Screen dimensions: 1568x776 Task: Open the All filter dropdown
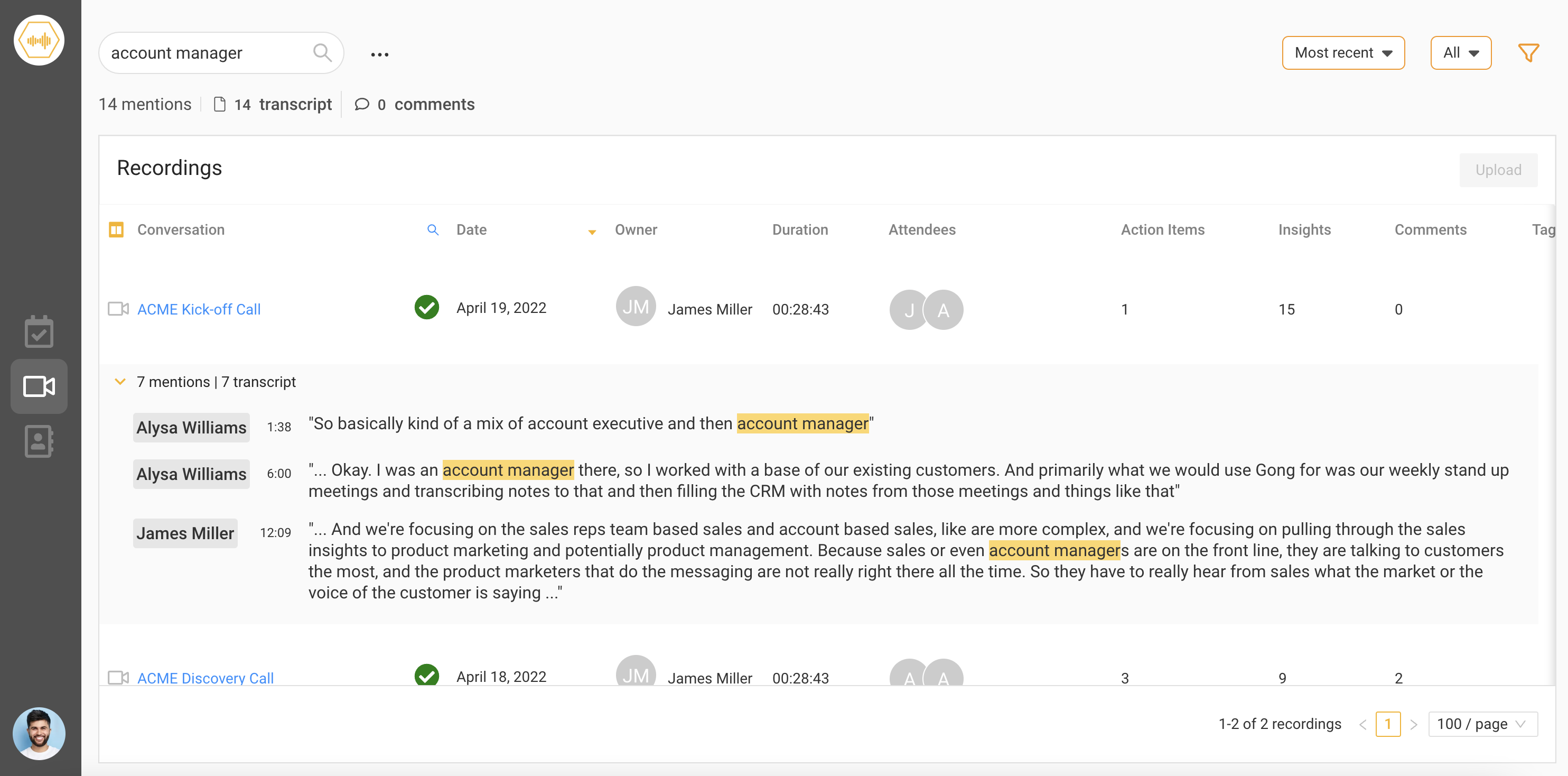click(x=1460, y=53)
